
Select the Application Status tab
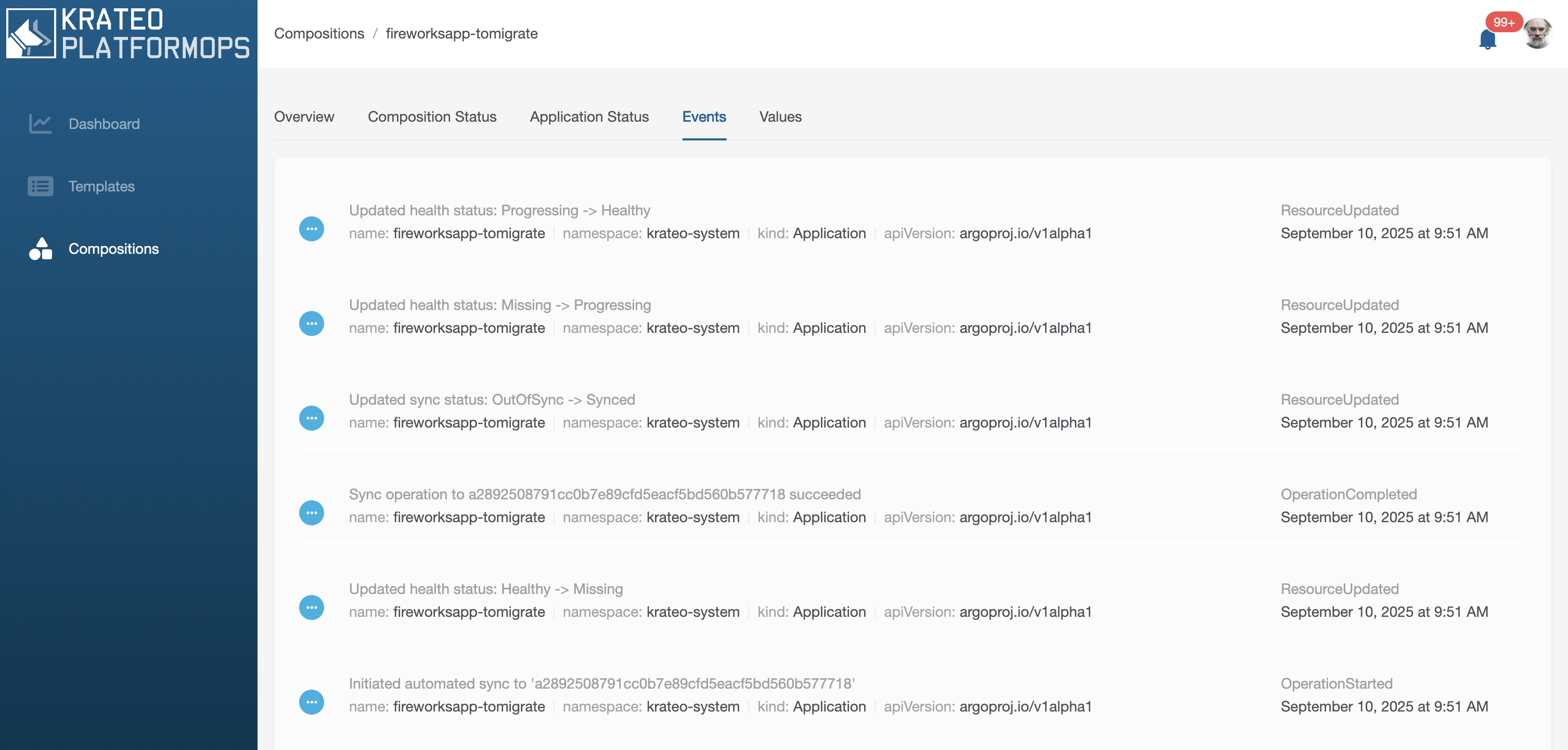[588, 117]
